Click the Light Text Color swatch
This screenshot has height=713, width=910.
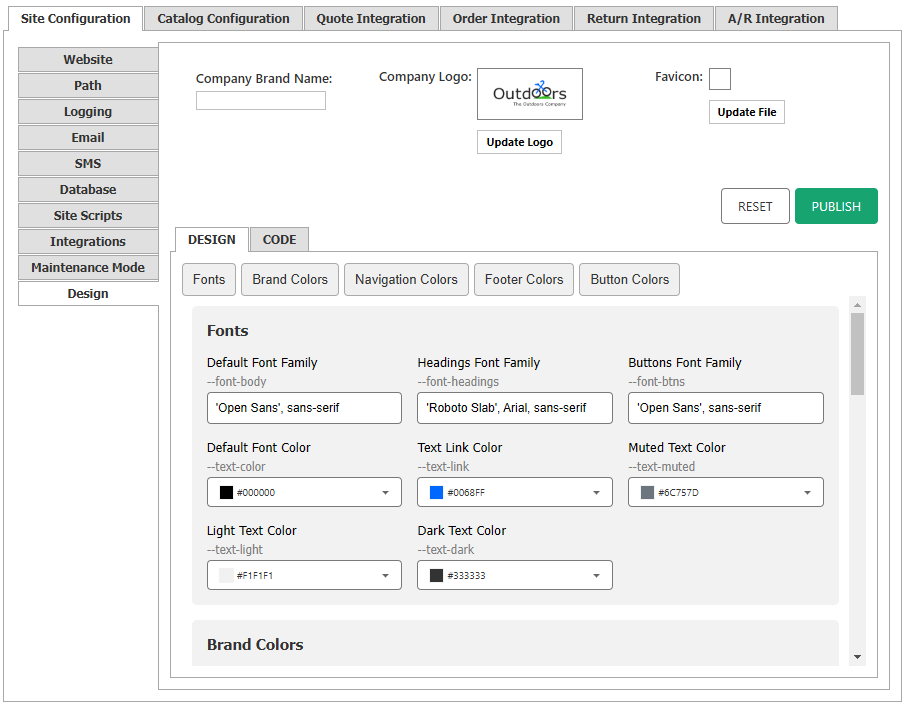[x=226, y=576]
